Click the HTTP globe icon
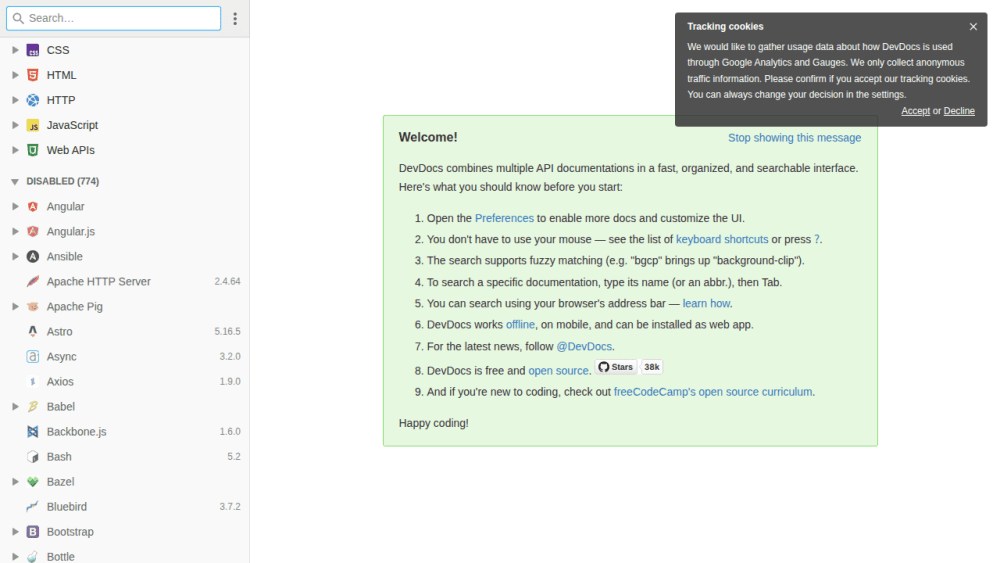Image resolution: width=1000 pixels, height=563 pixels. [x=33, y=100]
